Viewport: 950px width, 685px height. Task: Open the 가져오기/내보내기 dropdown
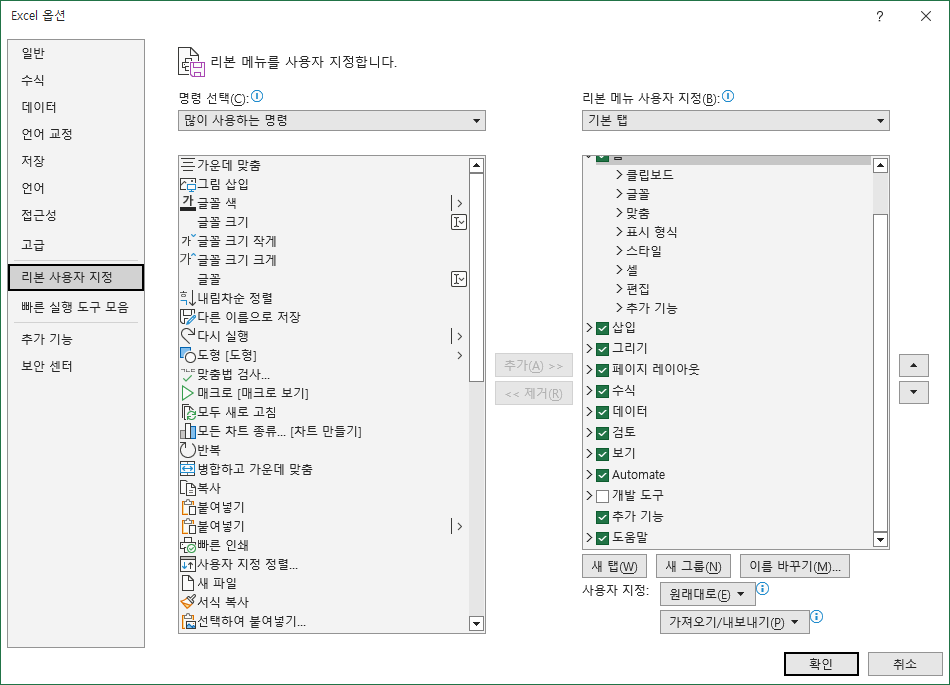(x=734, y=622)
